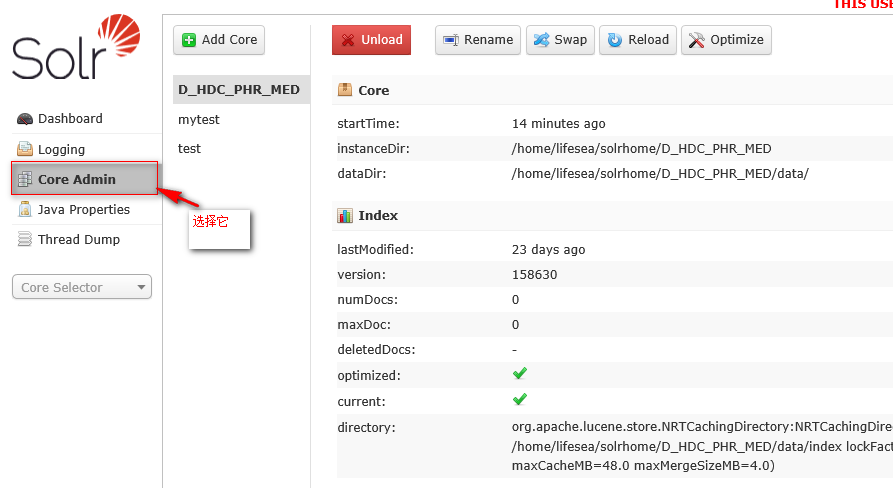Viewport: 893px width, 488px height.
Task: Click the Core Selector dropdown arrow
Action: pyautogui.click(x=141, y=287)
